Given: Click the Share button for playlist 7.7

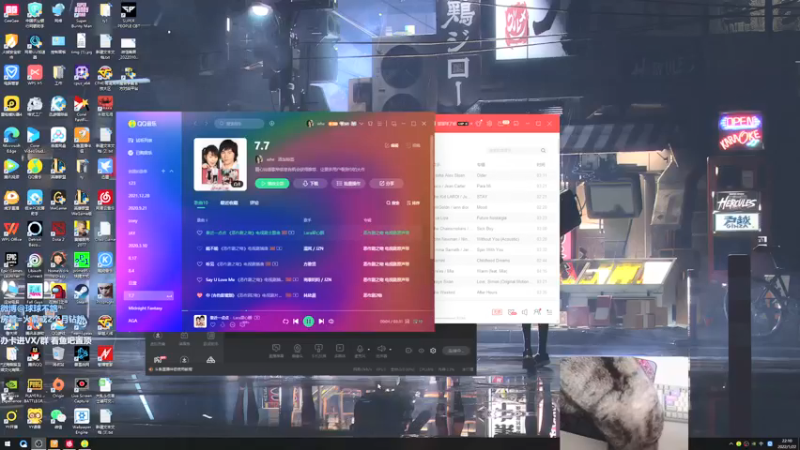Looking at the screenshot, I should click(387, 183).
